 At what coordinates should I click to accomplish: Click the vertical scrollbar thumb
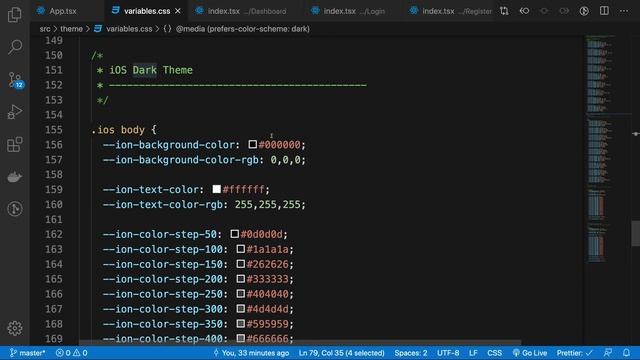636,233
